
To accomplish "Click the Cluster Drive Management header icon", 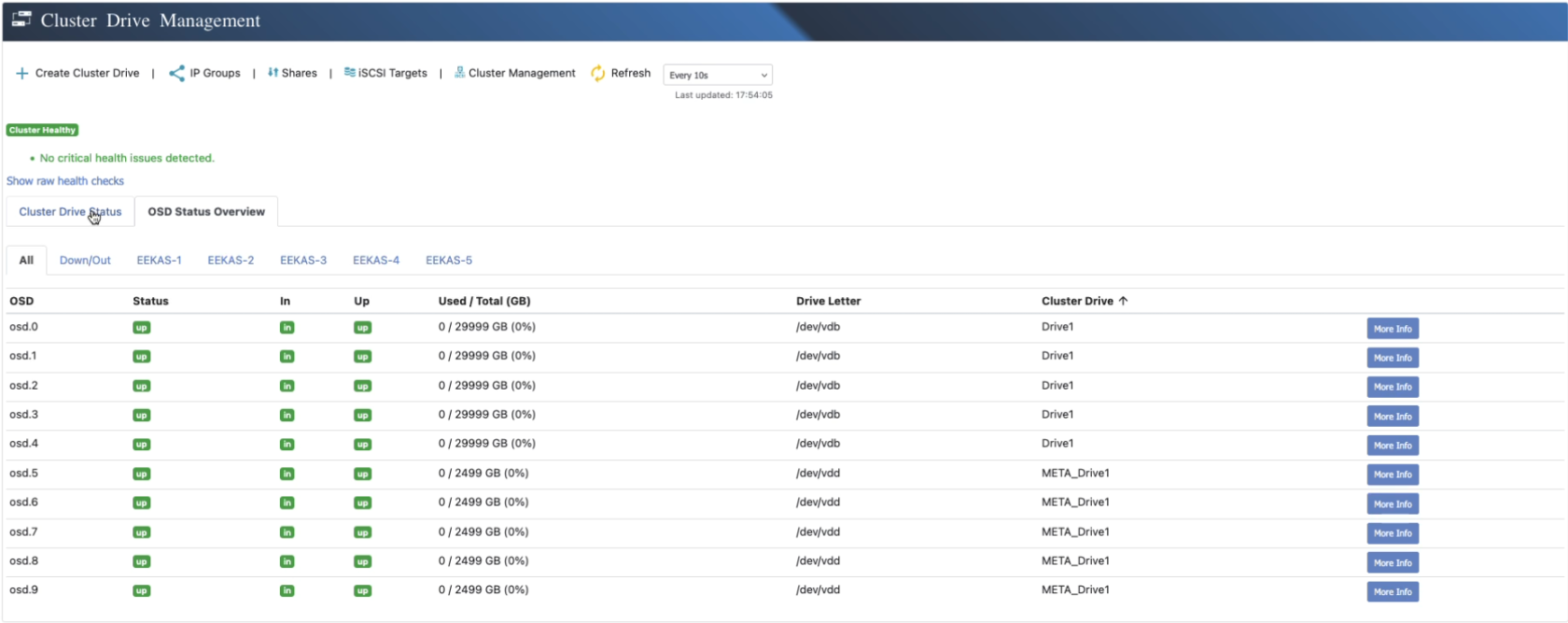I will coord(21,19).
